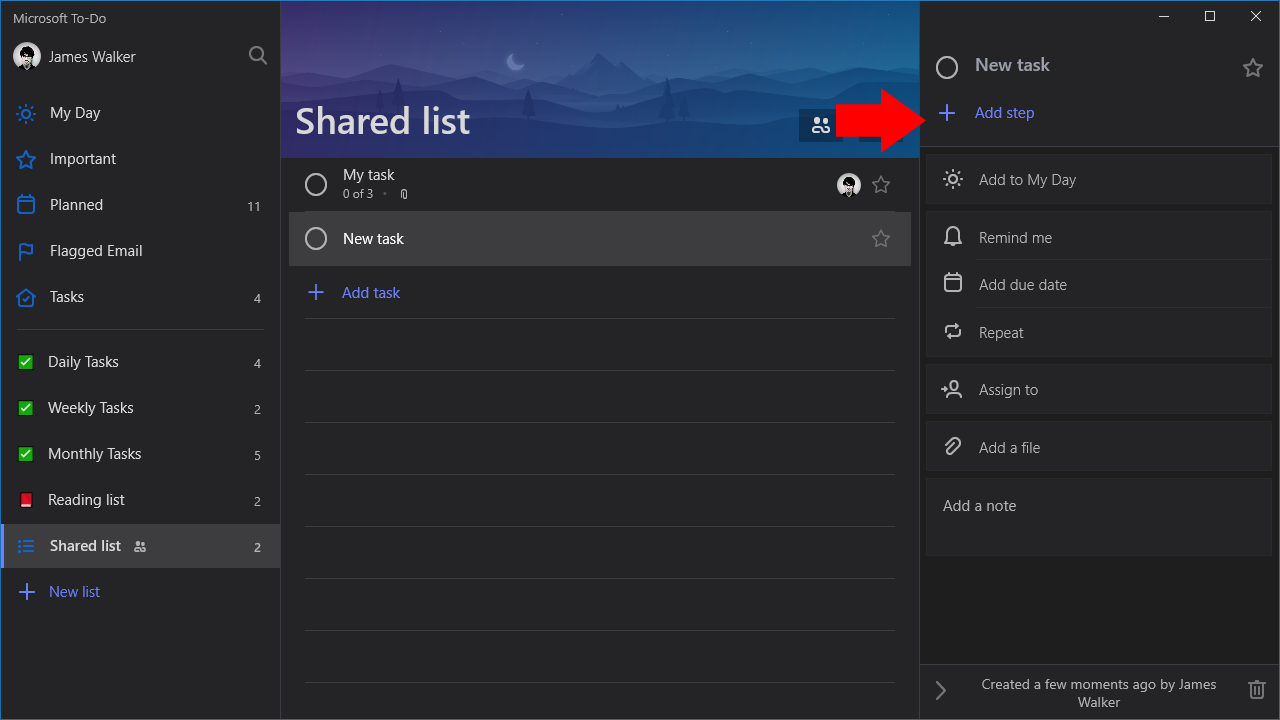This screenshot has width=1280, height=720.
Task: Click Add task in list
Action: click(x=600, y=293)
